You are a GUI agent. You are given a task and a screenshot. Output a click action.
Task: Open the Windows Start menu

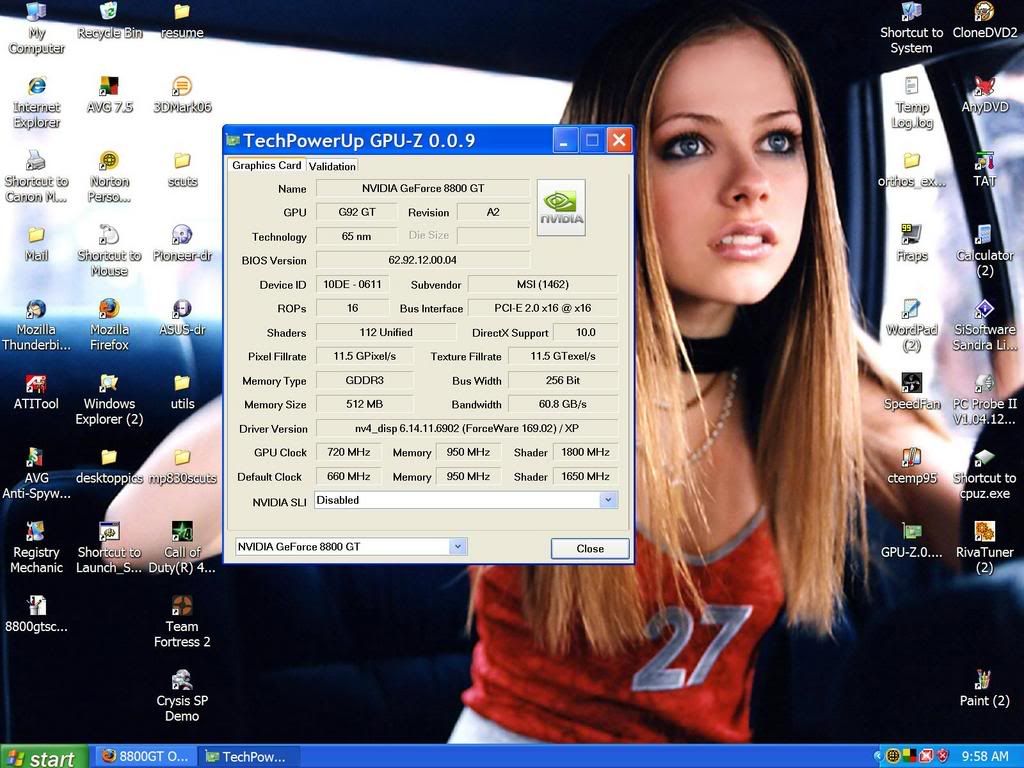[x=43, y=758]
